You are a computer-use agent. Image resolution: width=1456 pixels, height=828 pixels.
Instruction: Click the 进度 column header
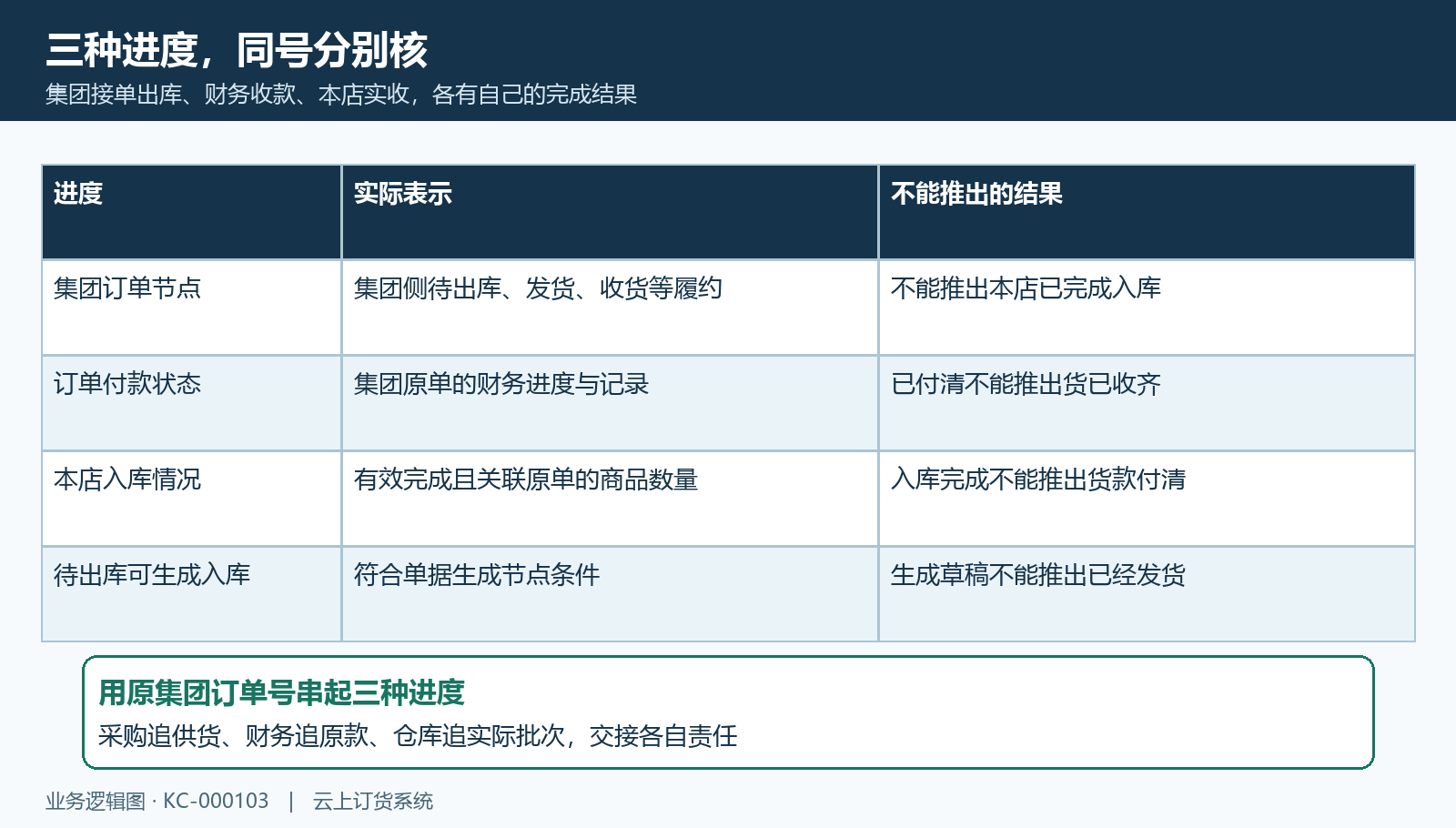pyautogui.click(x=191, y=212)
